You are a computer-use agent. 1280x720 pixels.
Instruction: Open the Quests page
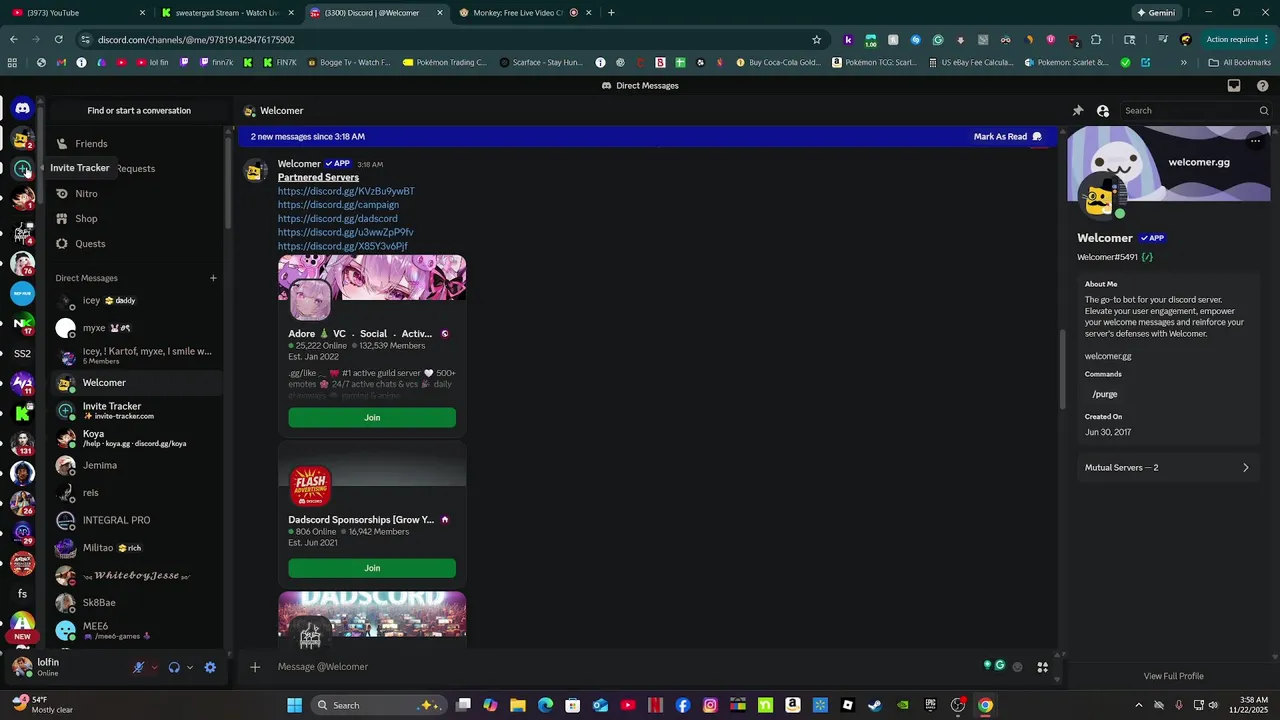138,244
